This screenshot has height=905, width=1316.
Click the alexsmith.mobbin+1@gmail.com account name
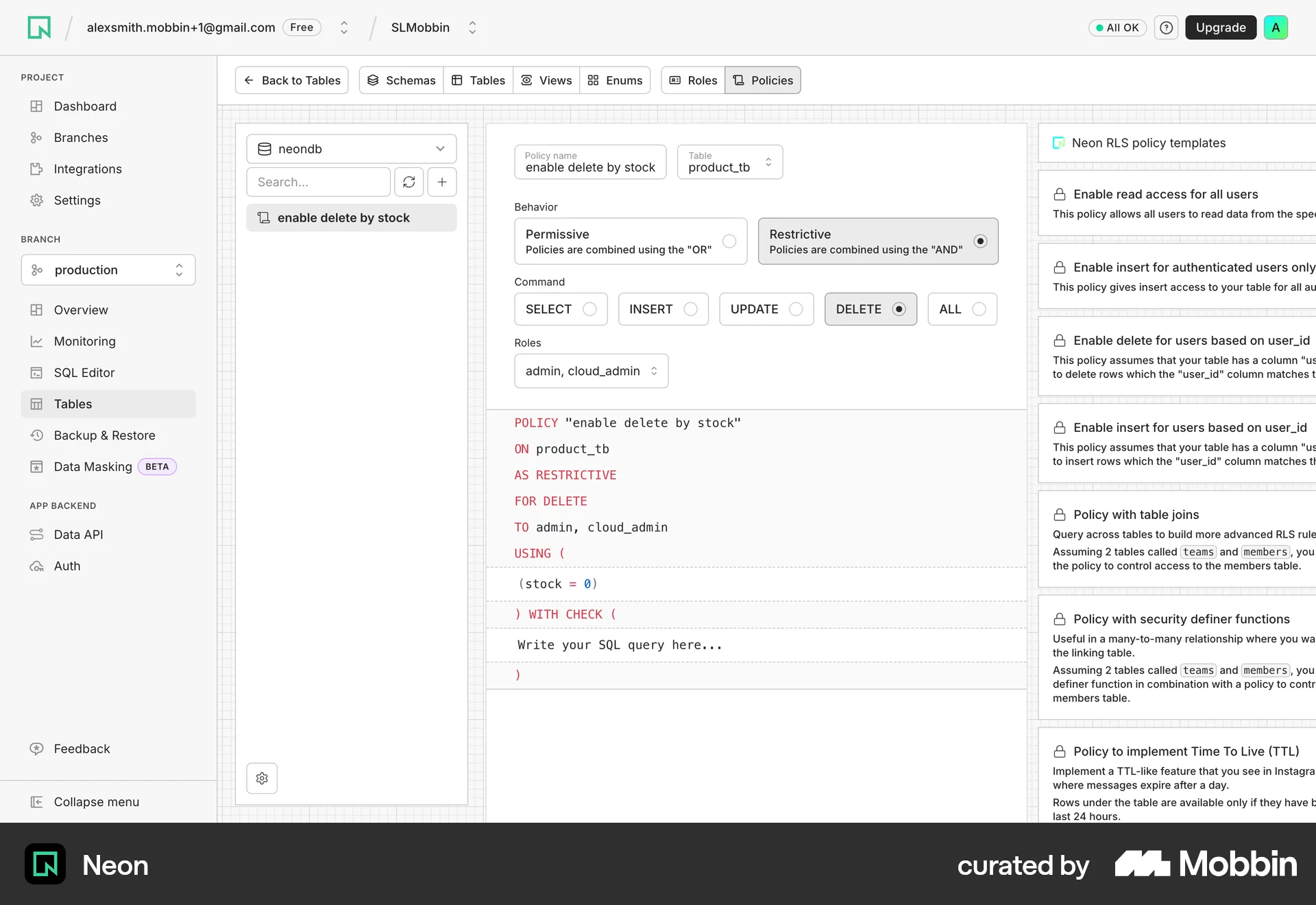[181, 27]
